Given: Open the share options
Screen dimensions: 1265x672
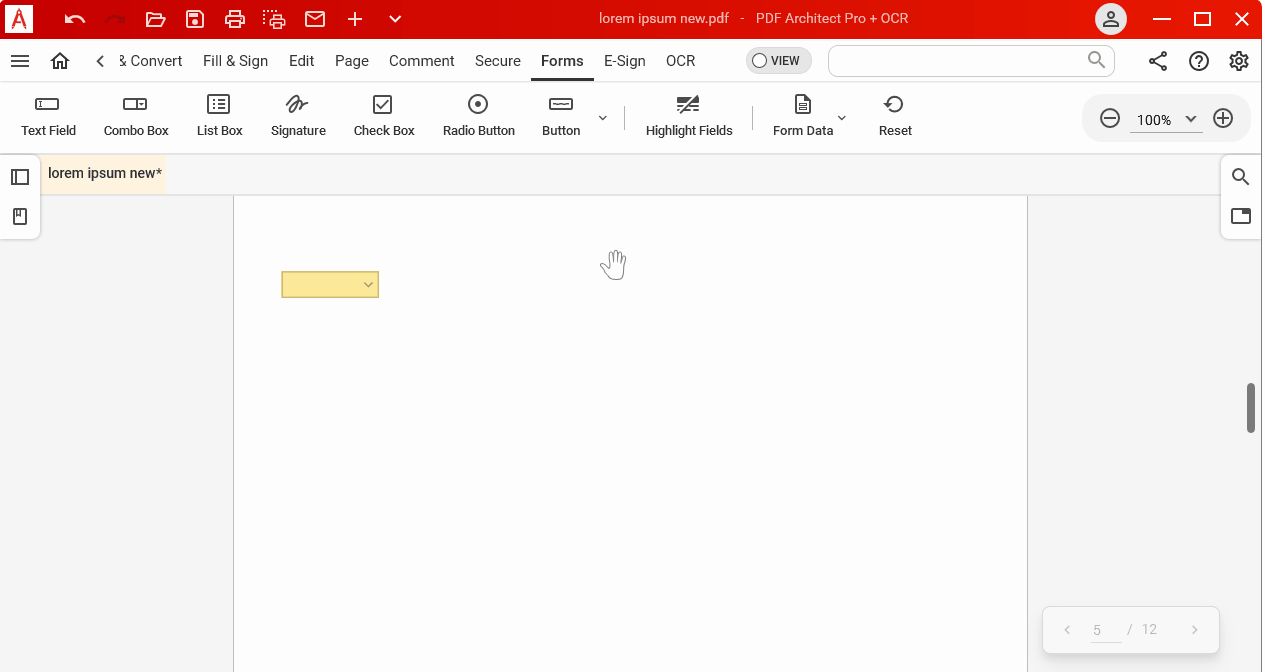Looking at the screenshot, I should pyautogui.click(x=1157, y=61).
